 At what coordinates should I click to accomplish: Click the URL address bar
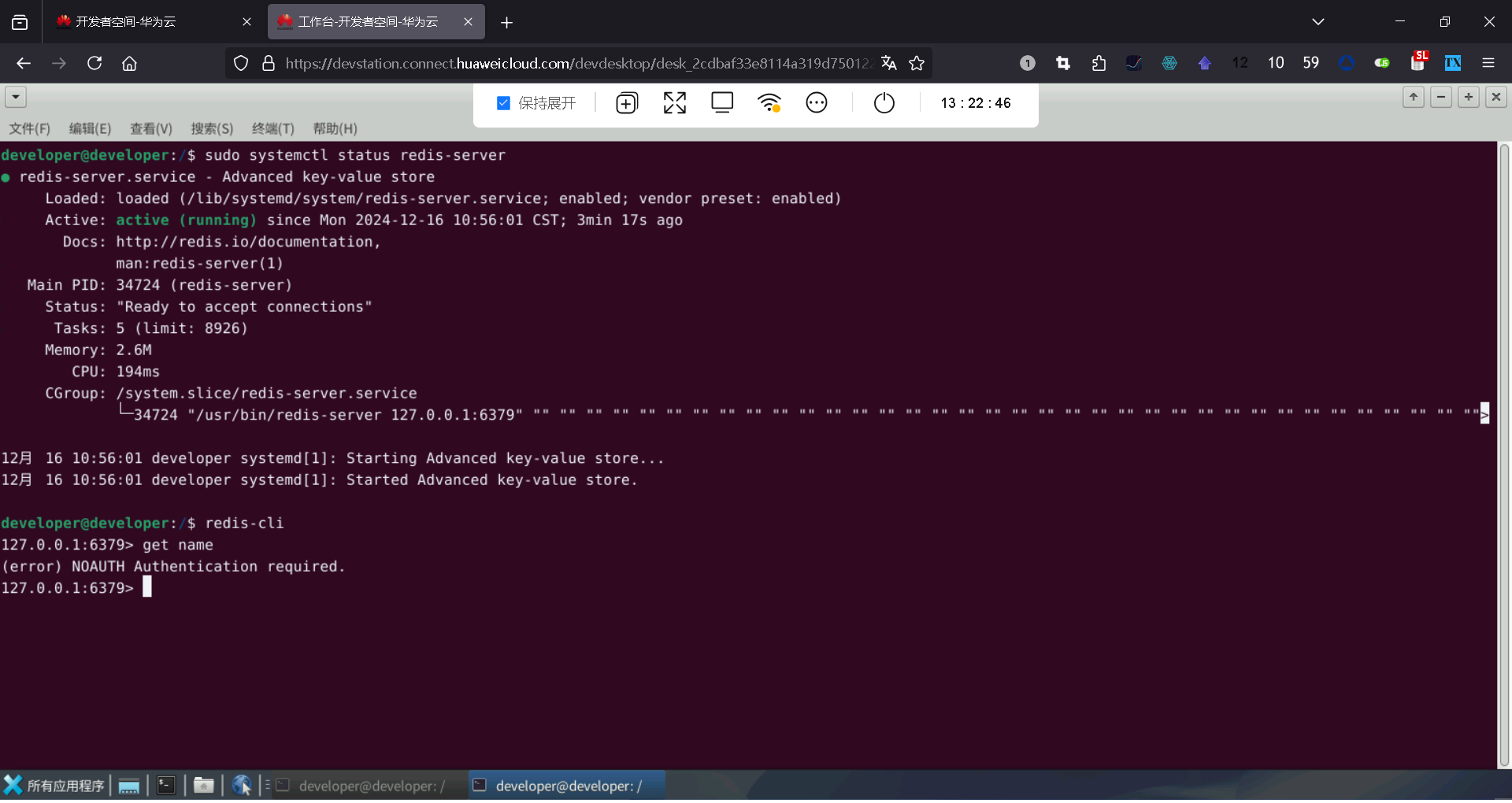577,63
